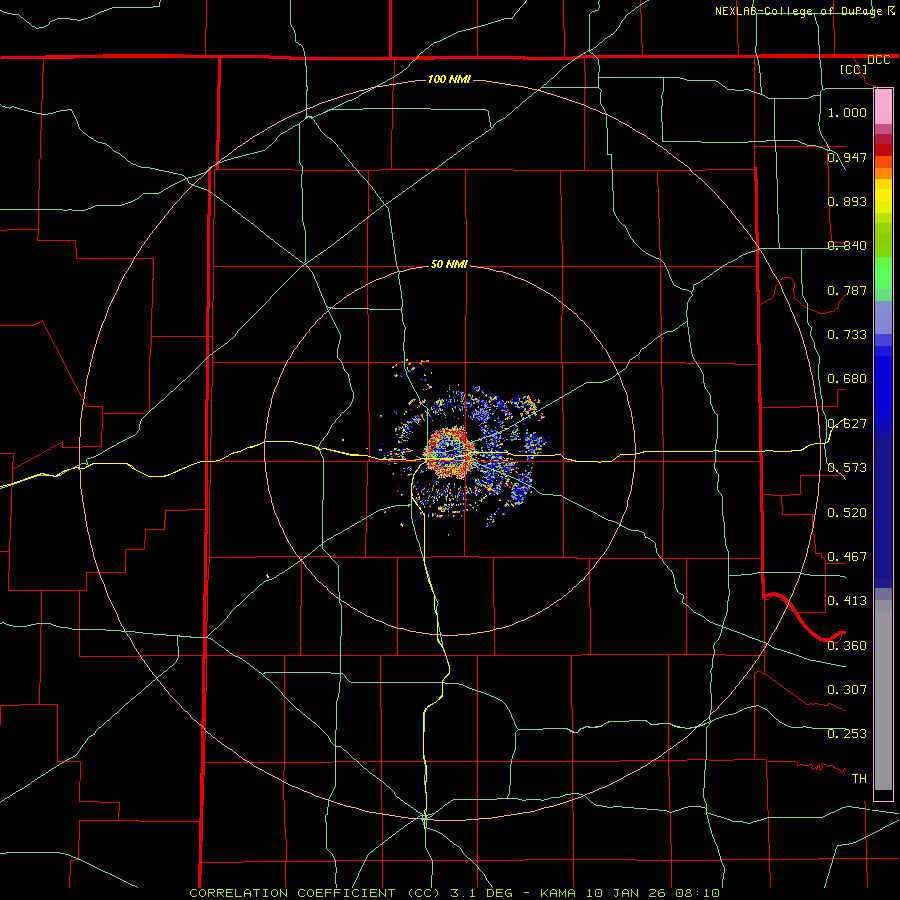Click the radar echo core at the center
This screenshot has height=900, width=900.
coord(451,453)
